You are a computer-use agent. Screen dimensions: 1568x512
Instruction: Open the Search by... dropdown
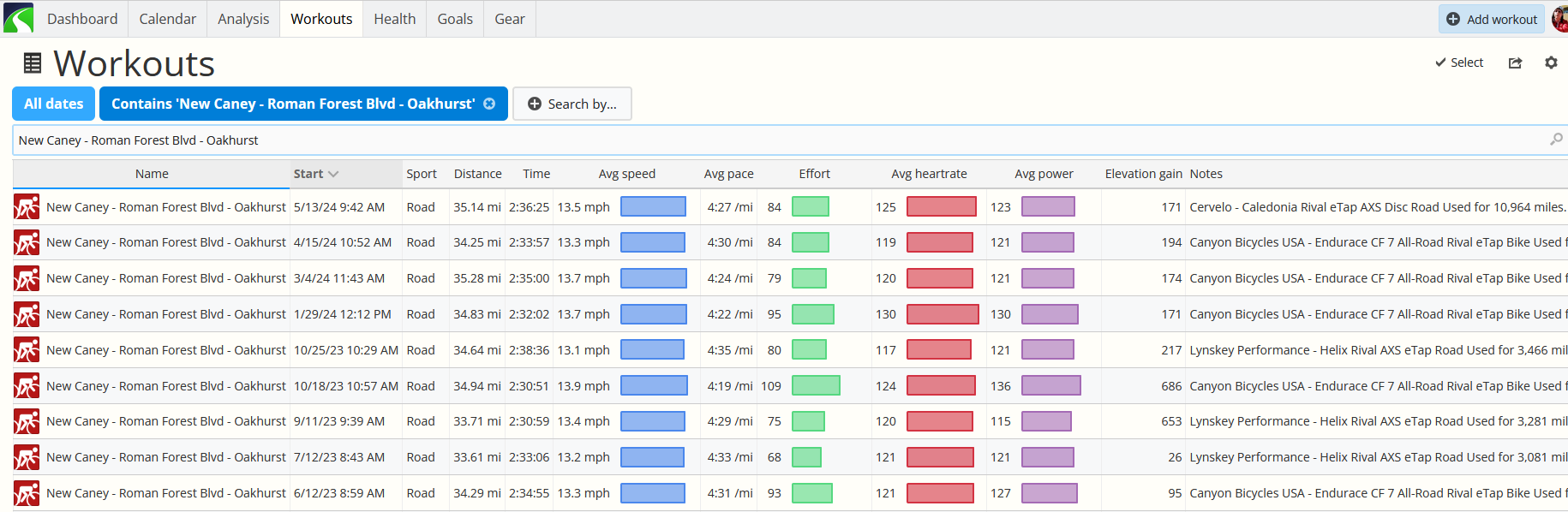[572, 104]
